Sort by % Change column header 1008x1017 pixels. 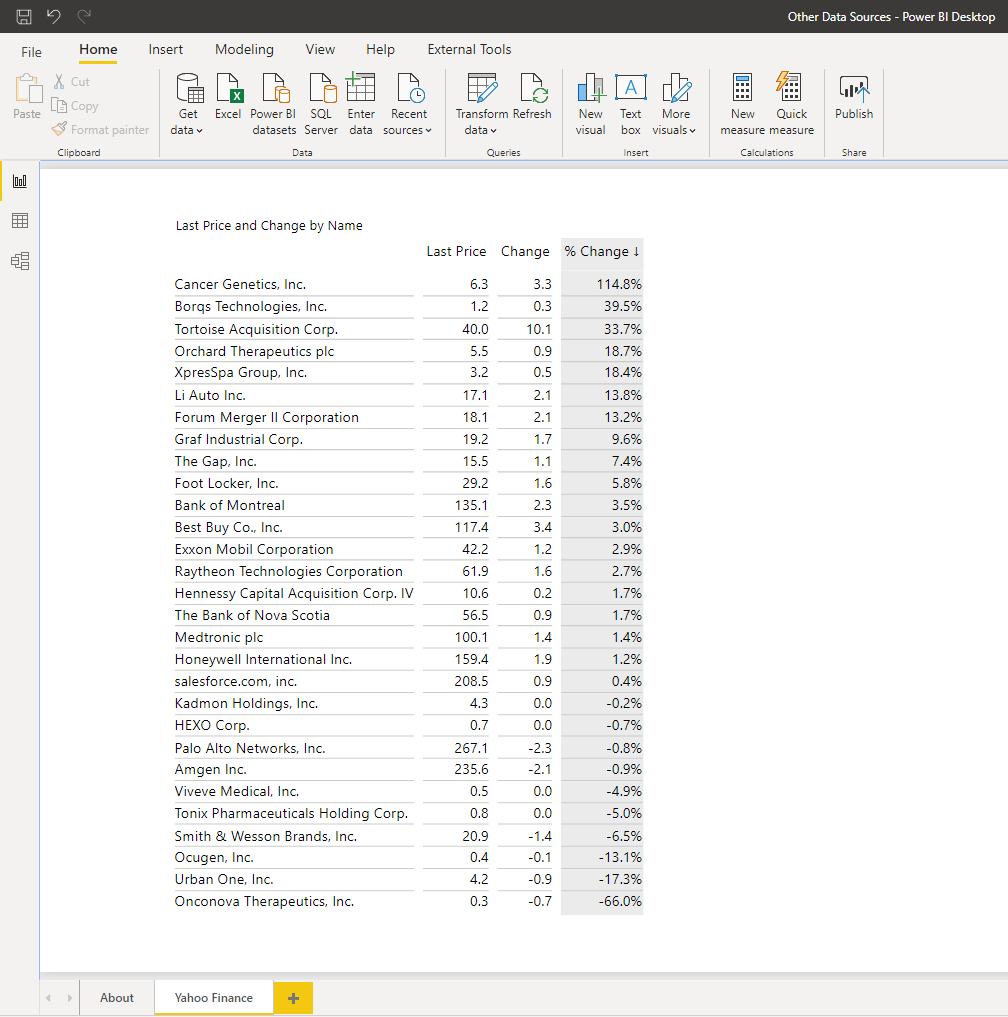click(602, 252)
